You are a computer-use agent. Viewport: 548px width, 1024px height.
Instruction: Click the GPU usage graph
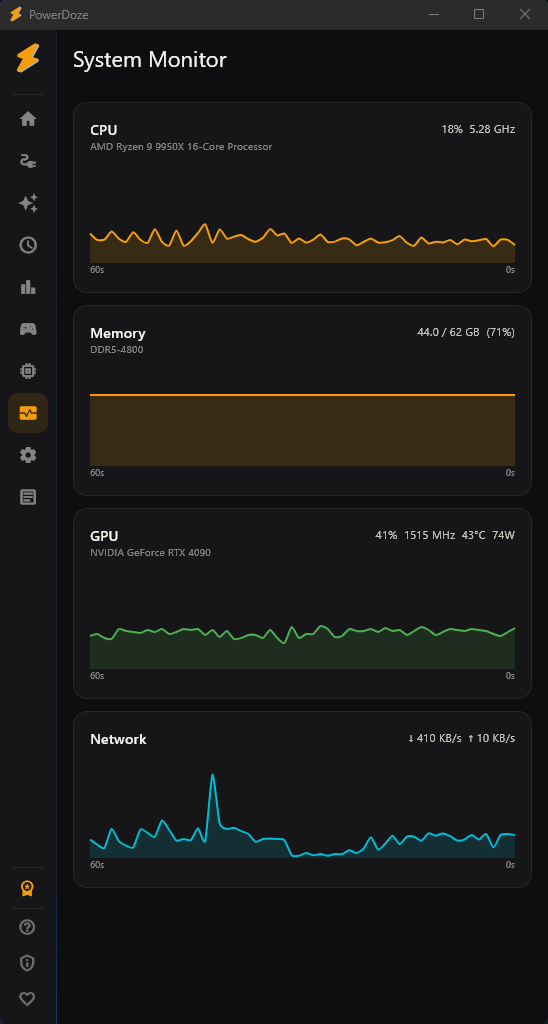[302, 647]
